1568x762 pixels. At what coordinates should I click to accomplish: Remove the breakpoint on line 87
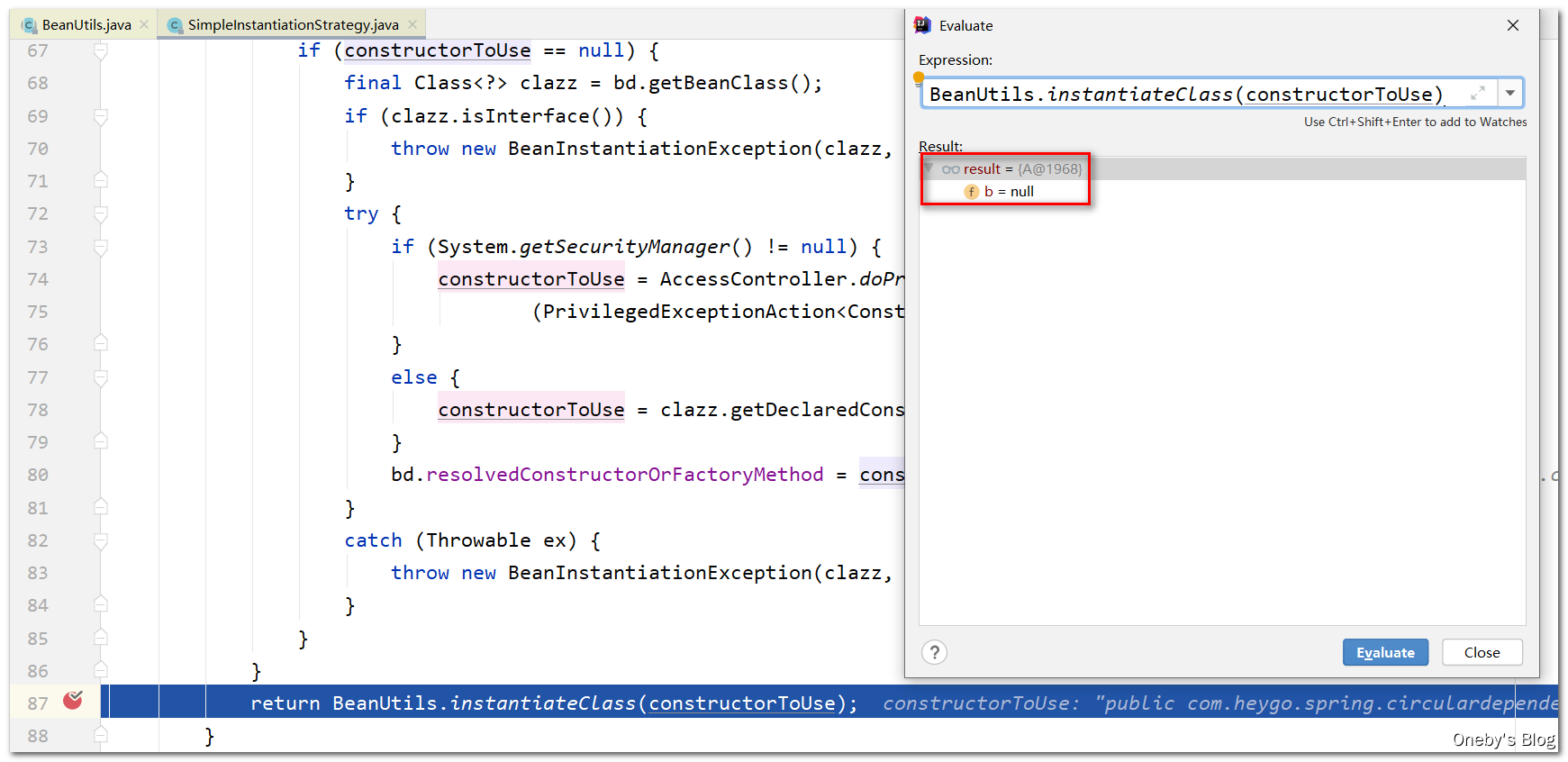click(73, 701)
